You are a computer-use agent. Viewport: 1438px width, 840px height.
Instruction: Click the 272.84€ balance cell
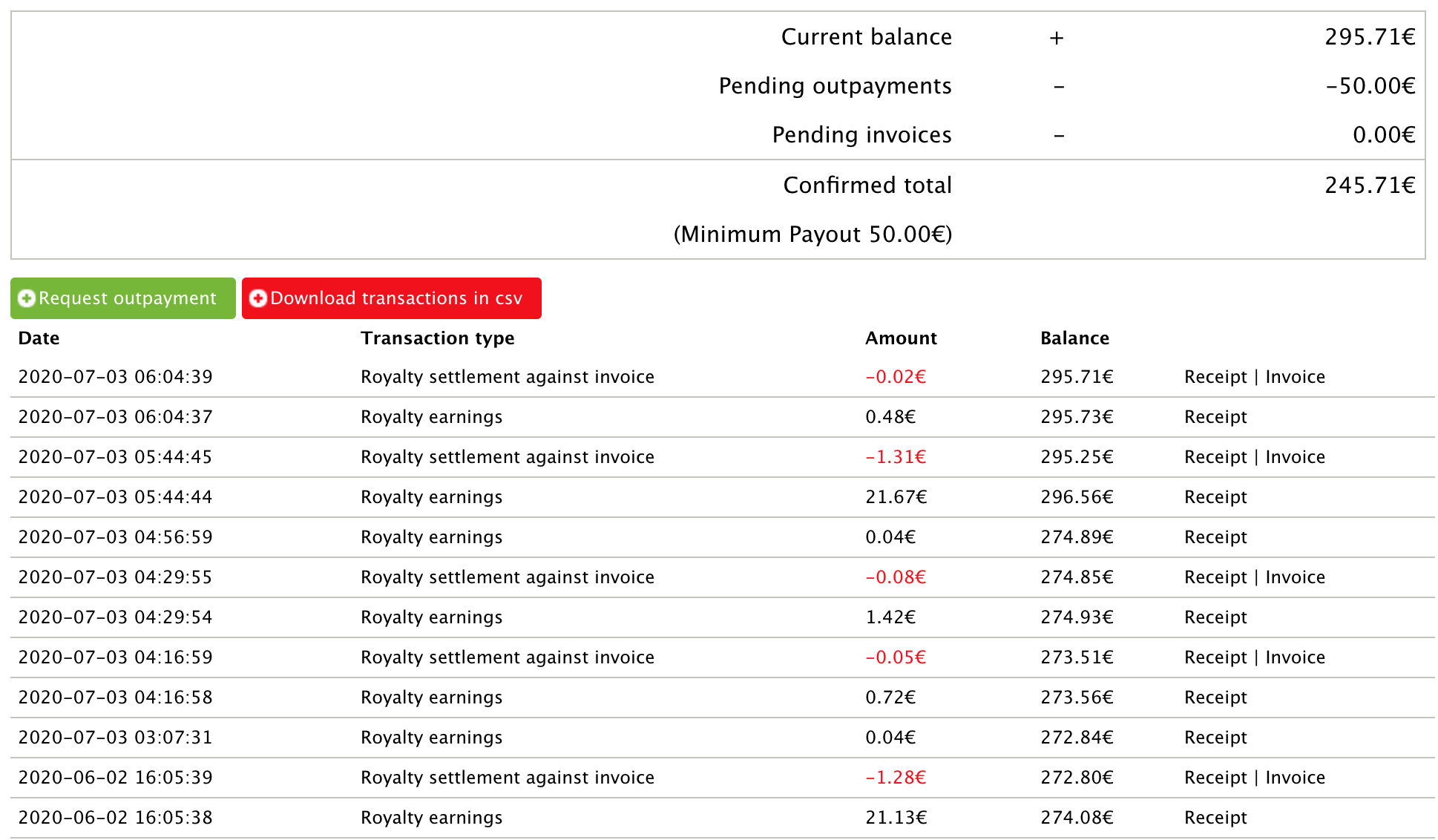point(1077,738)
